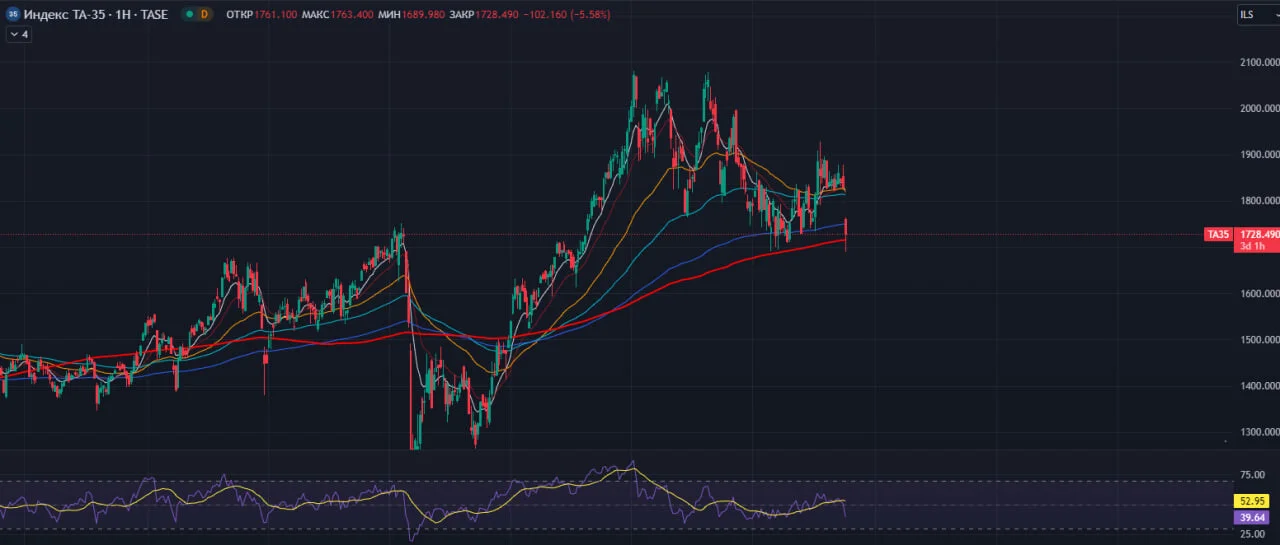1280x545 pixels.
Task: Click the 2000.000 price scale label
Action: coord(1259,108)
